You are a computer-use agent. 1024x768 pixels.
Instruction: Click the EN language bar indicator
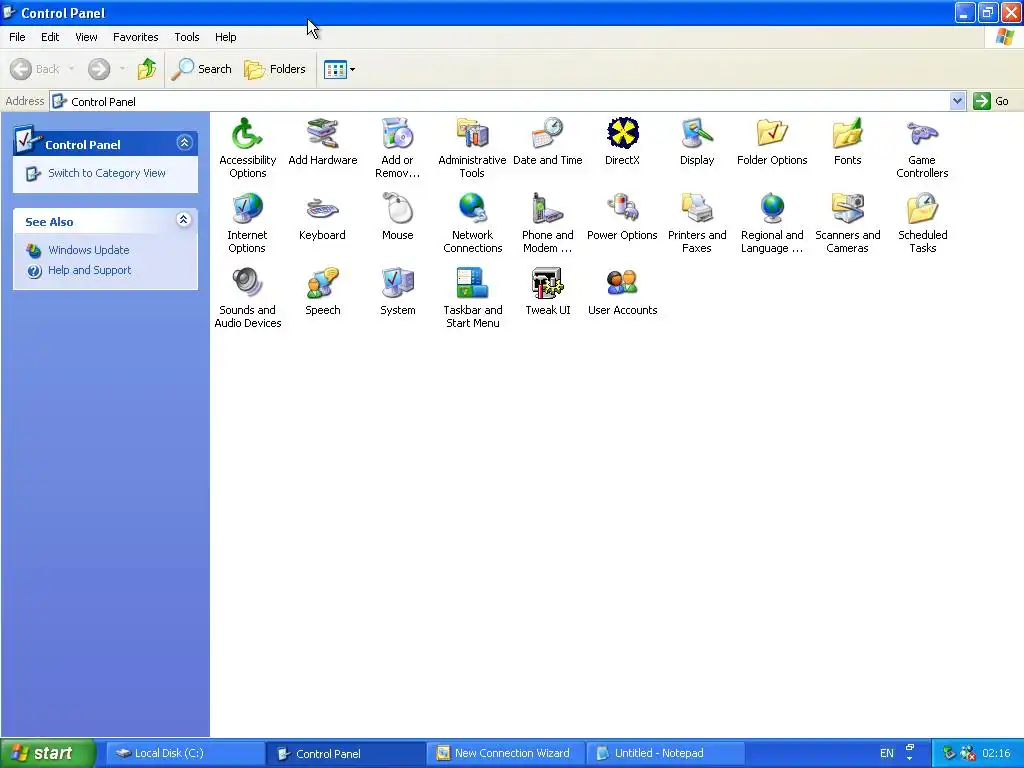pyautogui.click(x=886, y=753)
